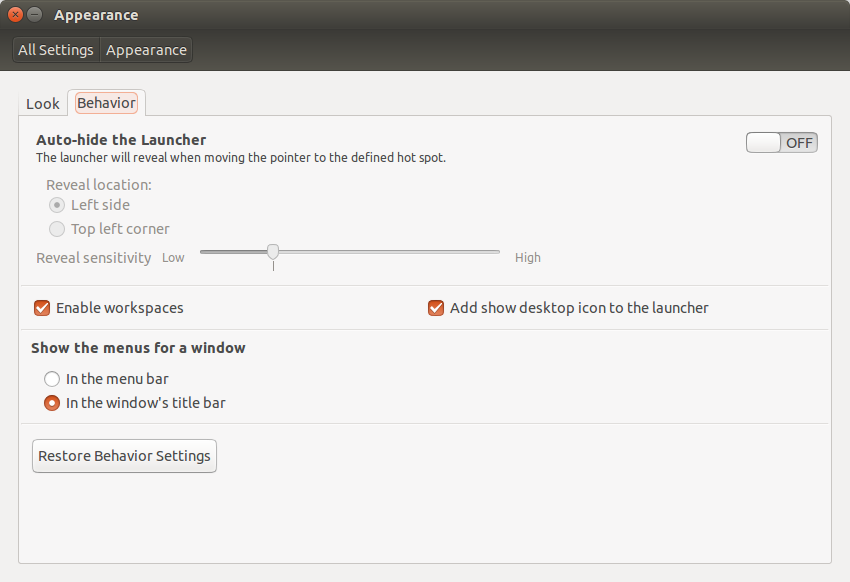Select In the window's title bar option

[x=52, y=403]
